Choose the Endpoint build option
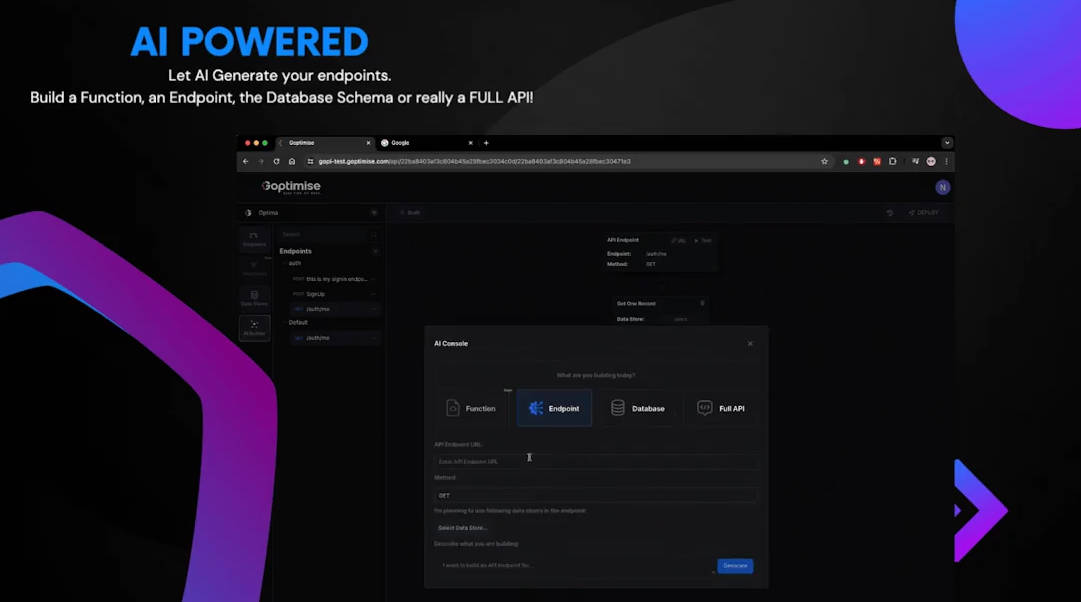The width and height of the screenshot is (1081, 602). (554, 408)
